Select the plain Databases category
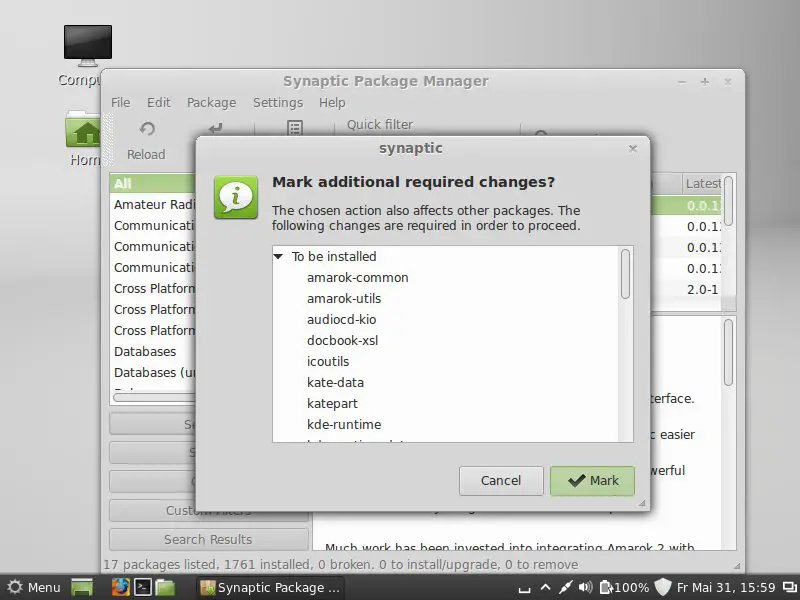This screenshot has height=600, width=800. [153, 352]
